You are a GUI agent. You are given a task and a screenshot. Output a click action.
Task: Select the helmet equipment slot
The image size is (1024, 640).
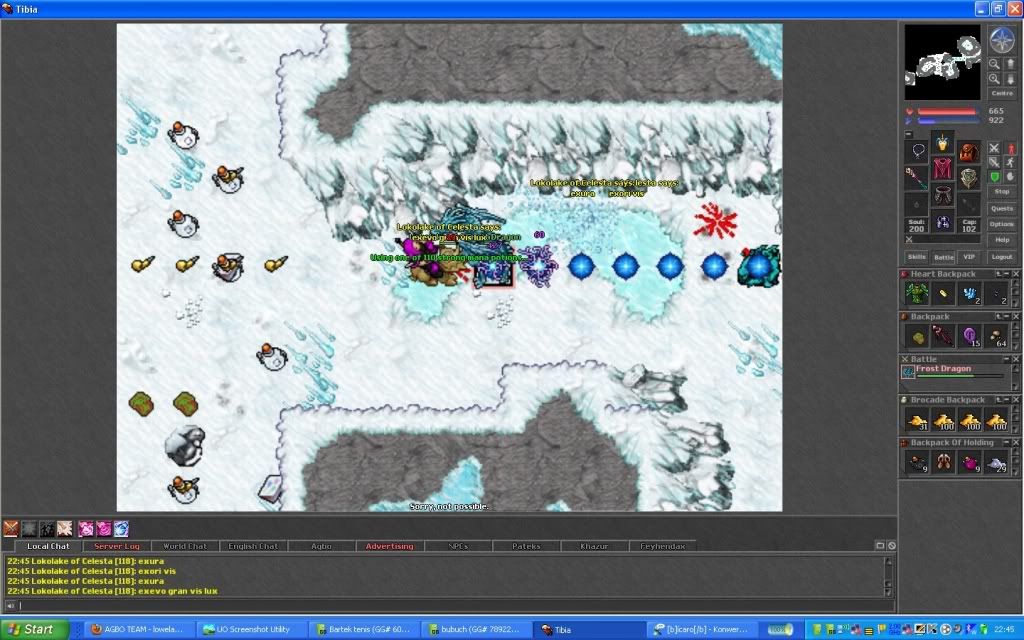click(943, 142)
